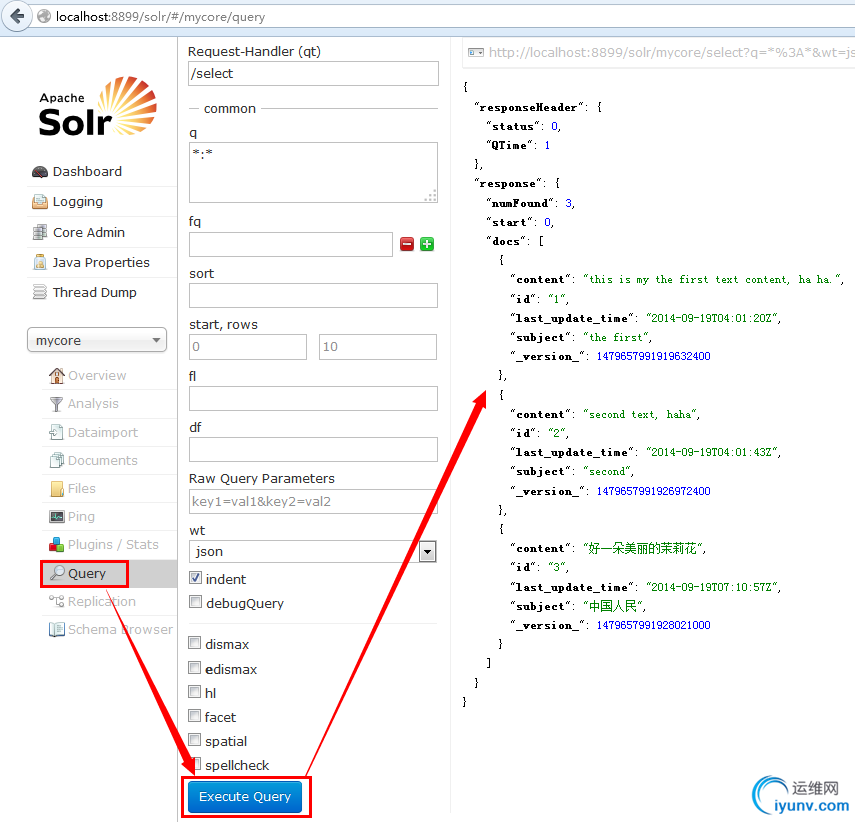The width and height of the screenshot is (855, 822).
Task: Open the Java Properties menu item
Action: coord(103,262)
